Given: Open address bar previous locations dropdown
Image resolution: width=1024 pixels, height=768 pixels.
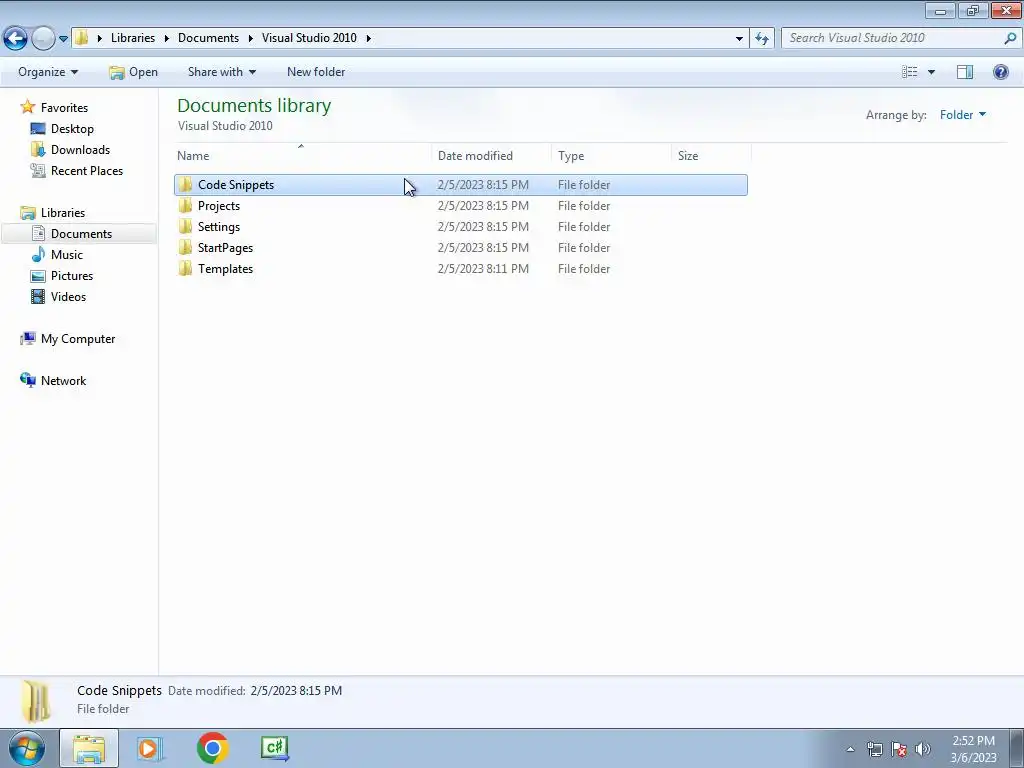Looking at the screenshot, I should click(x=739, y=39).
